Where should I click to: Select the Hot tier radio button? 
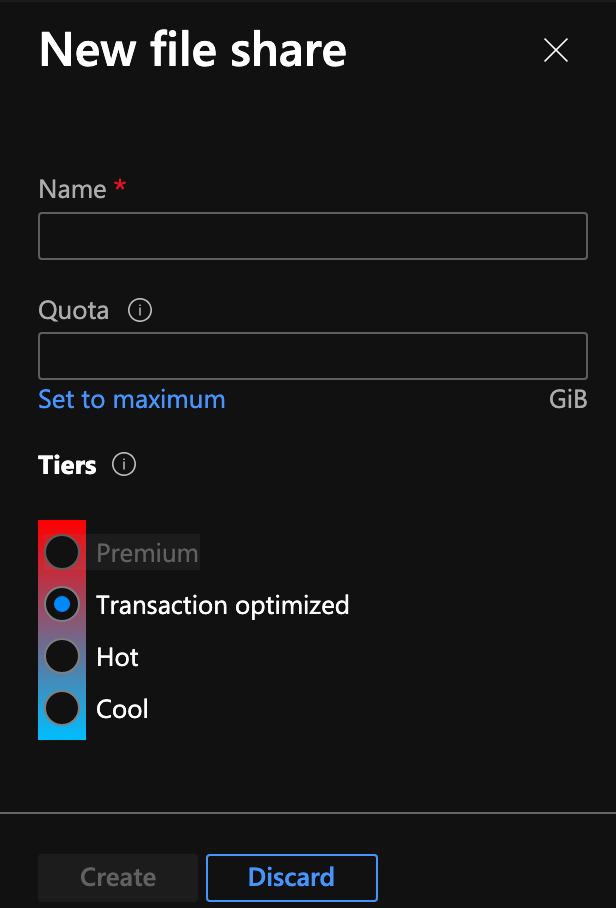62,656
